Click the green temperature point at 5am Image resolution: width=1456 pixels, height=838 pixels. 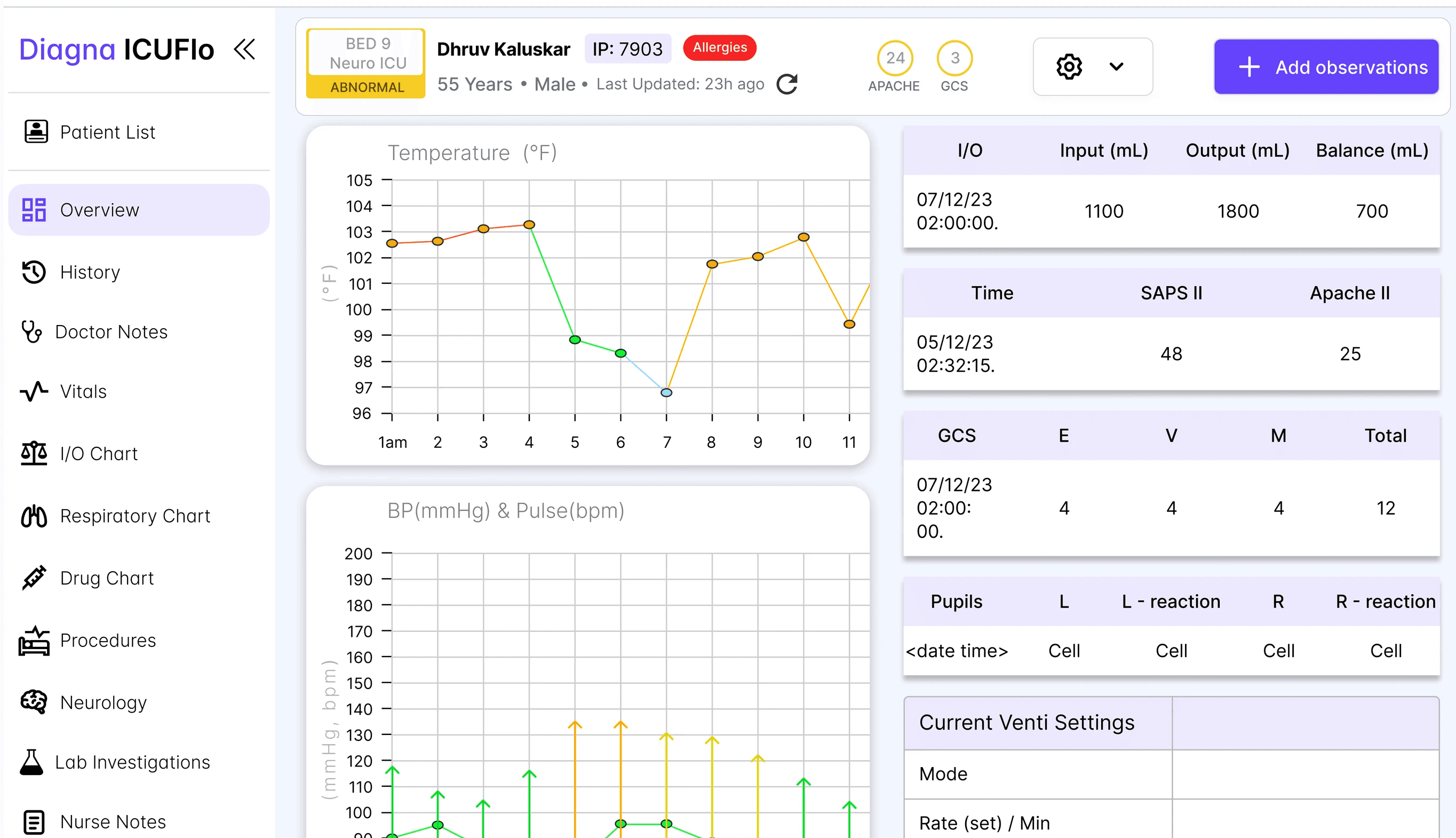point(575,339)
